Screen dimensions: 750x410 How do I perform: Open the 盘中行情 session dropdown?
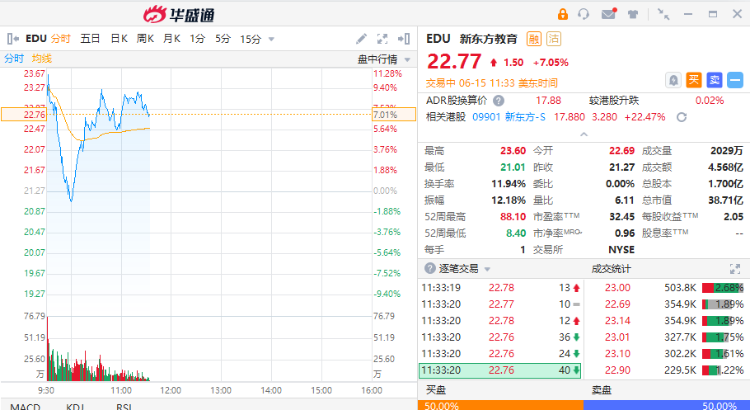[384, 59]
